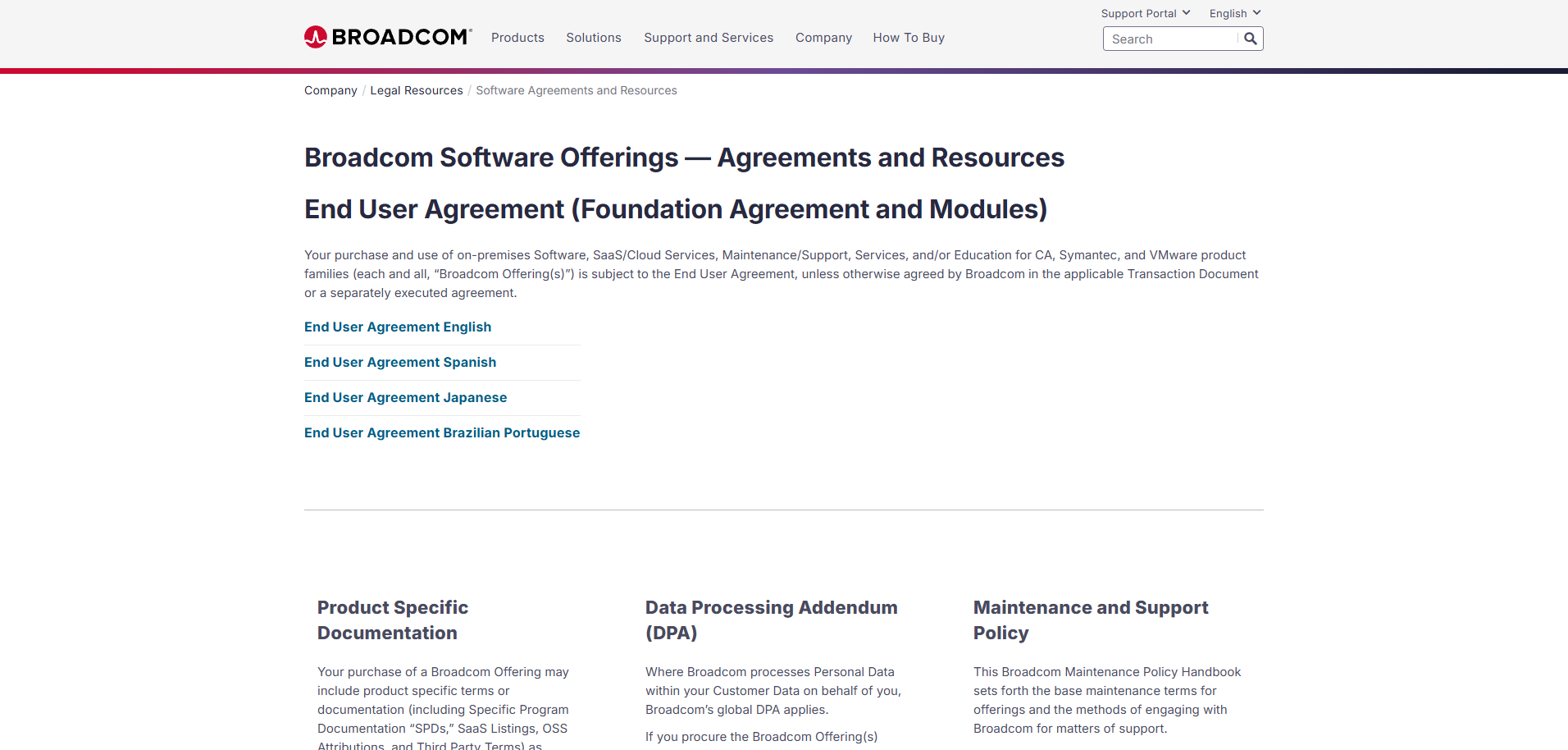Click the End User Agreement section heading
1568x750 pixels.
point(676,209)
